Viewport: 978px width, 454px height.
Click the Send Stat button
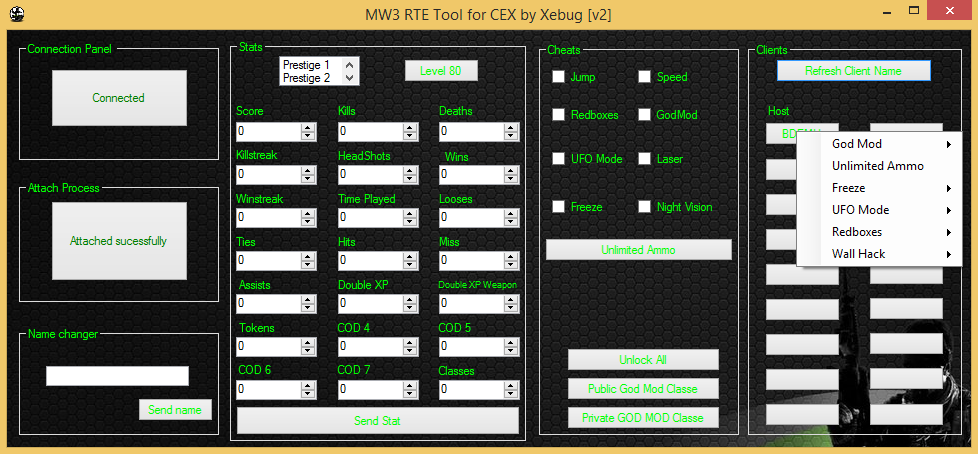[x=377, y=421]
